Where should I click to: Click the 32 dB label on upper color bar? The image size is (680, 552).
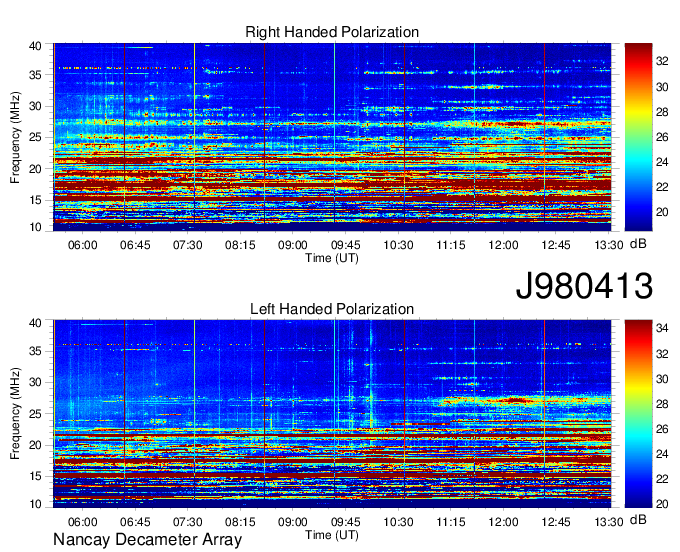(x=662, y=62)
